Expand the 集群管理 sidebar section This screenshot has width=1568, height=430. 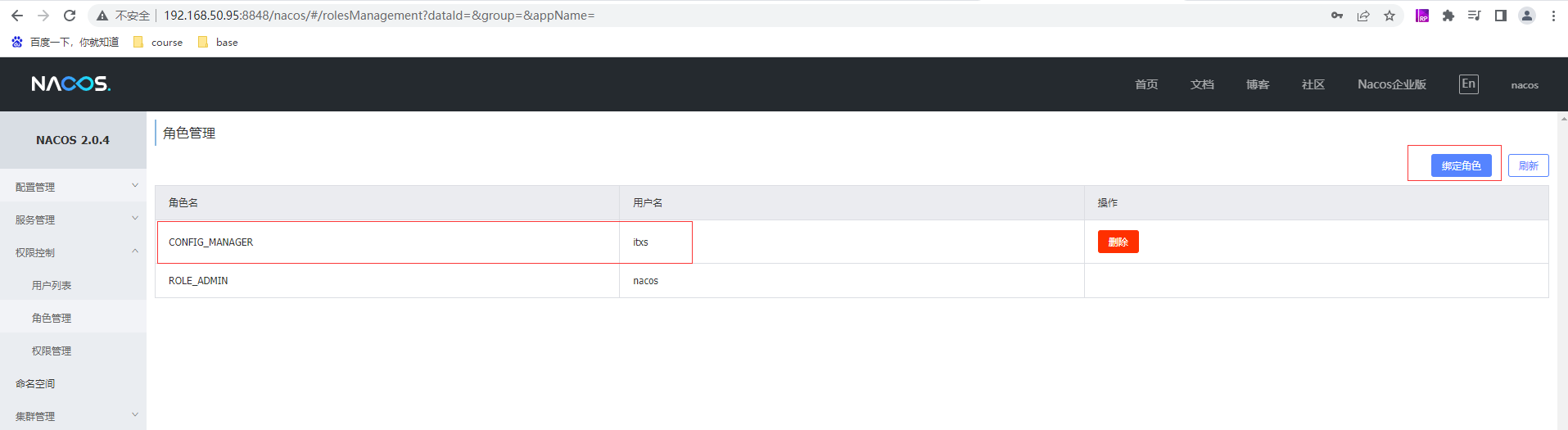coord(73,416)
